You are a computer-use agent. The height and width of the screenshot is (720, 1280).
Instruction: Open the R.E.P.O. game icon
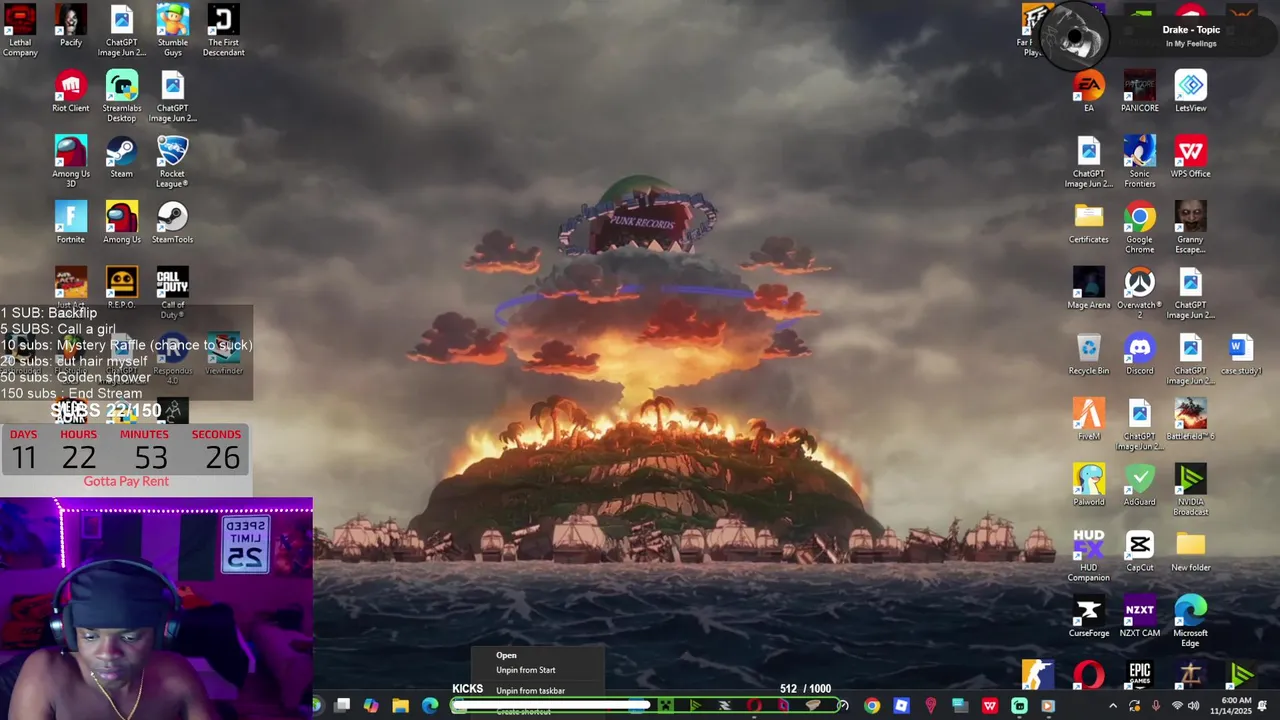(121, 288)
